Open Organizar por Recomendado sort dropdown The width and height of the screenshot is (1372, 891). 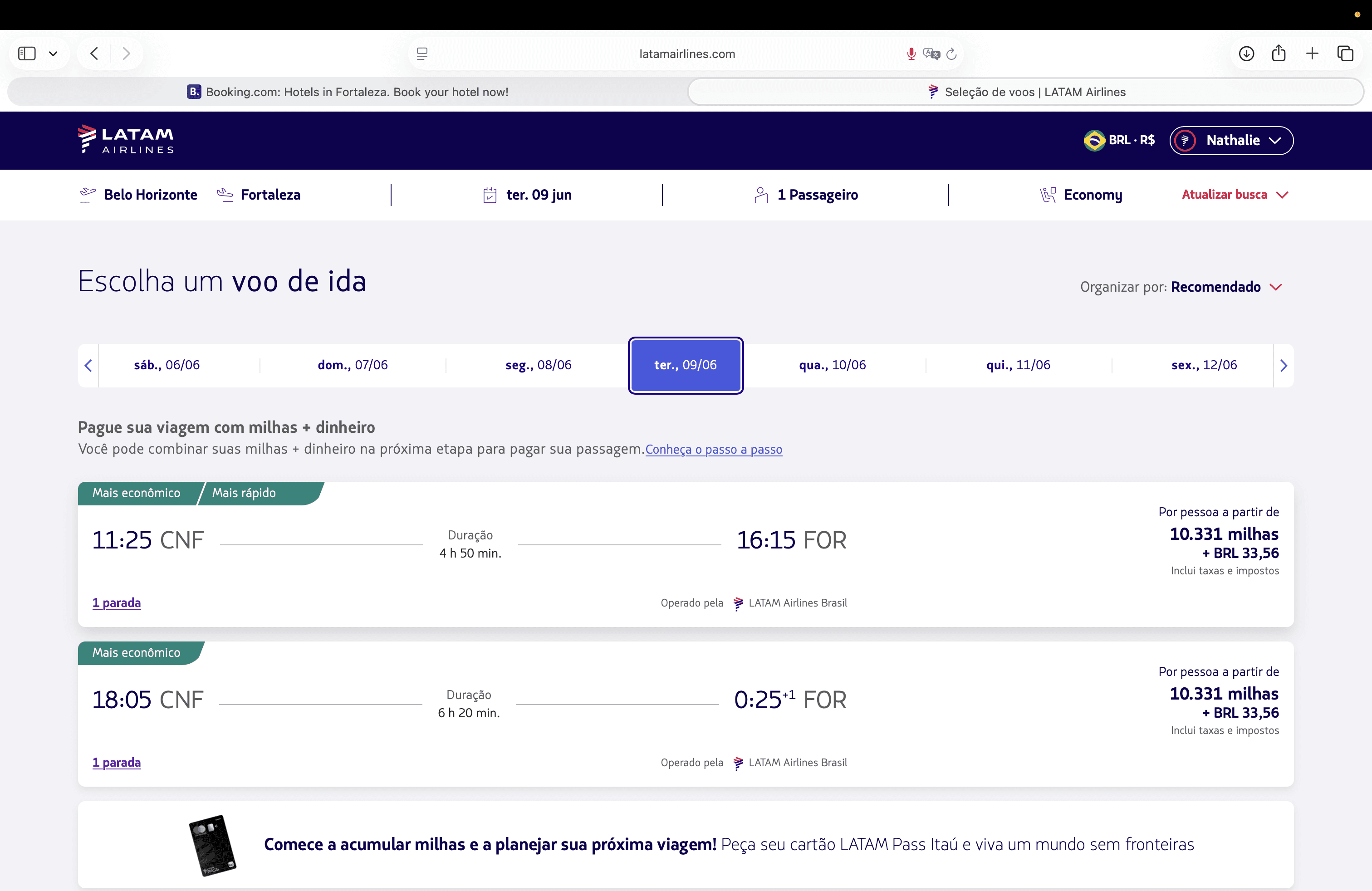tap(1181, 287)
